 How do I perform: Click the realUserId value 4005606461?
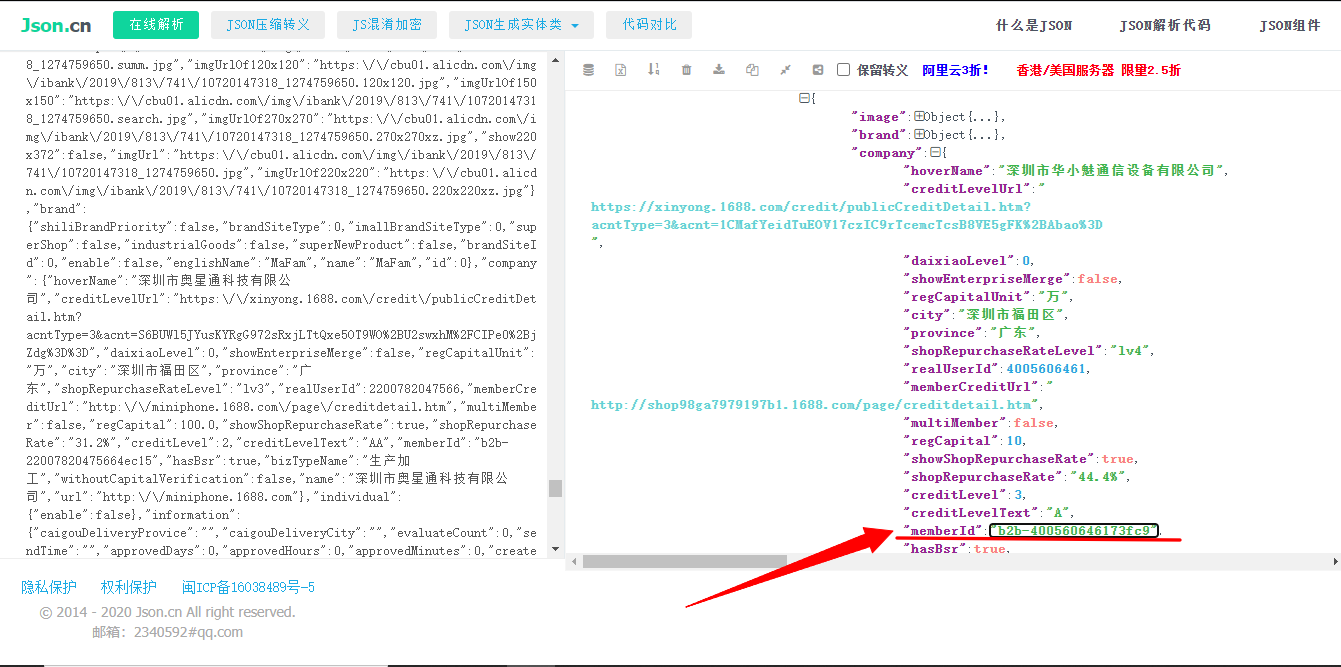click(x=1044, y=369)
